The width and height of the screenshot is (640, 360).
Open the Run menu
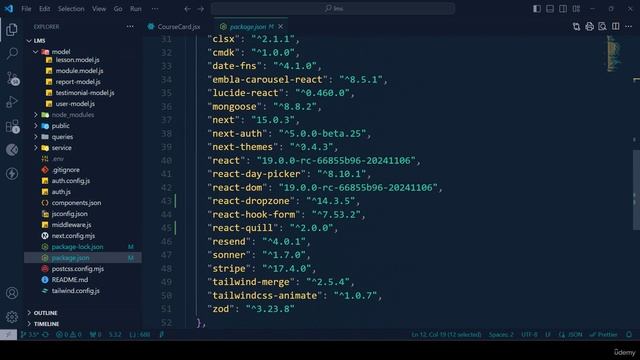[x=136, y=9]
